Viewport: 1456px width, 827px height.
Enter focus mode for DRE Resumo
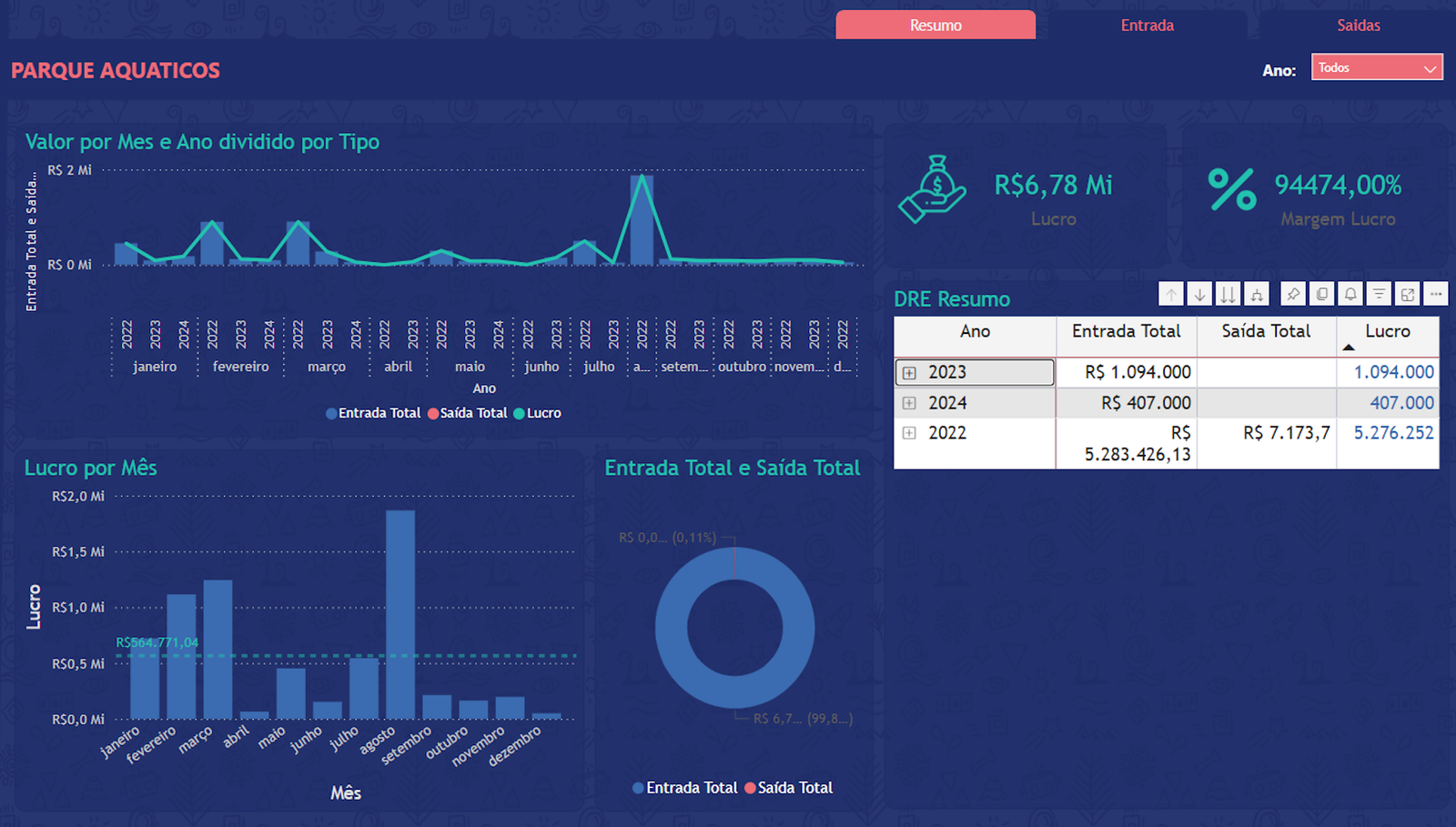pyautogui.click(x=1408, y=294)
